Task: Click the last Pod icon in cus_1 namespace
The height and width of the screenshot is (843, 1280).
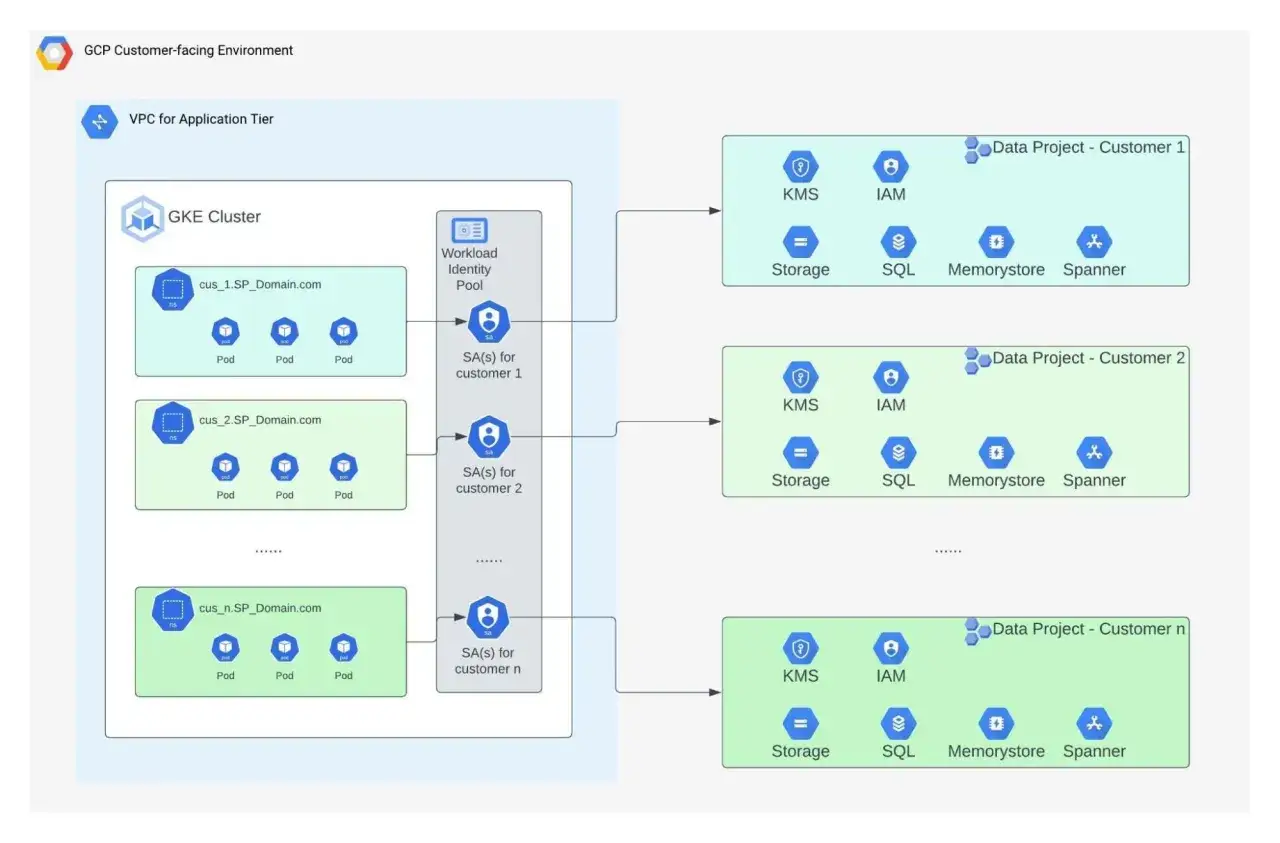Action: (344, 331)
